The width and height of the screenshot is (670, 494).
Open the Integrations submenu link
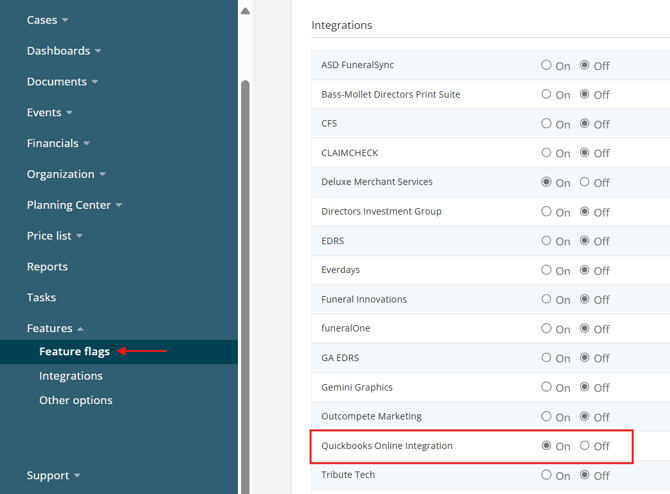tap(70, 376)
